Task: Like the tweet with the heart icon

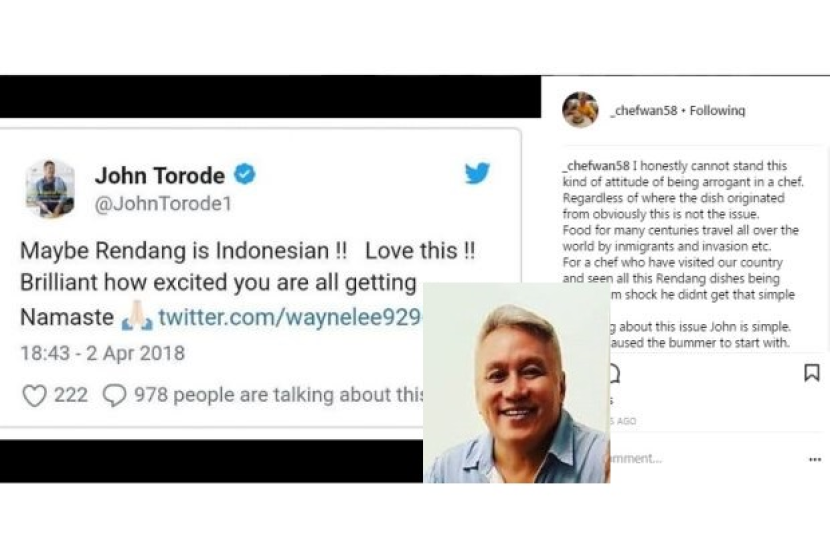Action: 34,395
